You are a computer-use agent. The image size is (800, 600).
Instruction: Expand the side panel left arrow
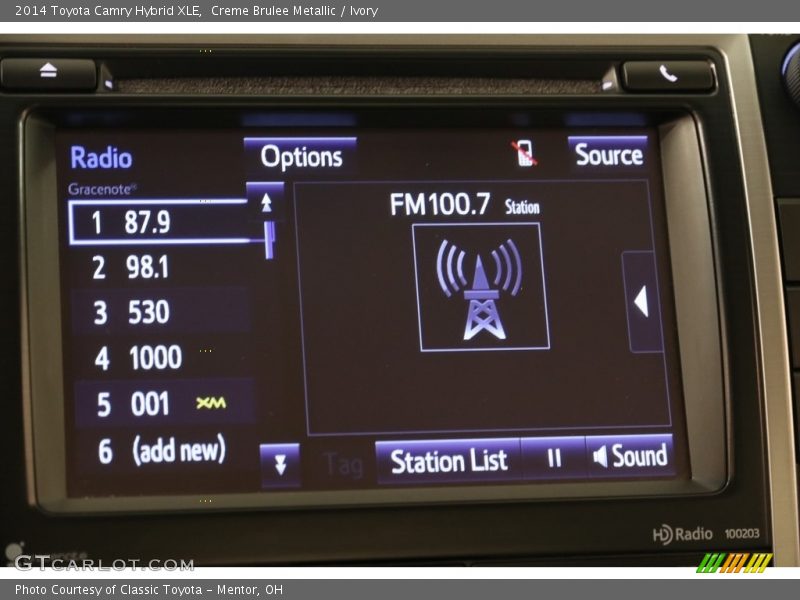coord(641,301)
